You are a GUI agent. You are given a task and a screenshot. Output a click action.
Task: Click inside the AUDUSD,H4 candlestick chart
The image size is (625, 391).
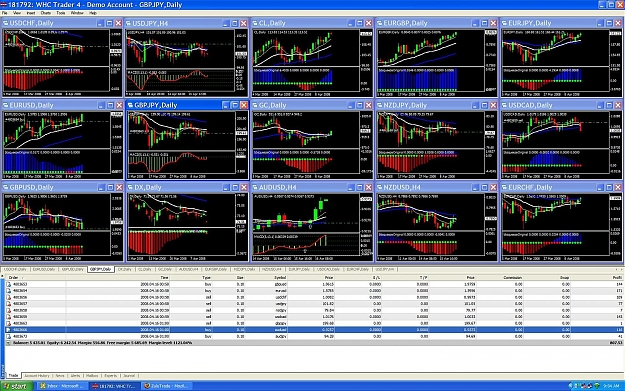click(306, 213)
